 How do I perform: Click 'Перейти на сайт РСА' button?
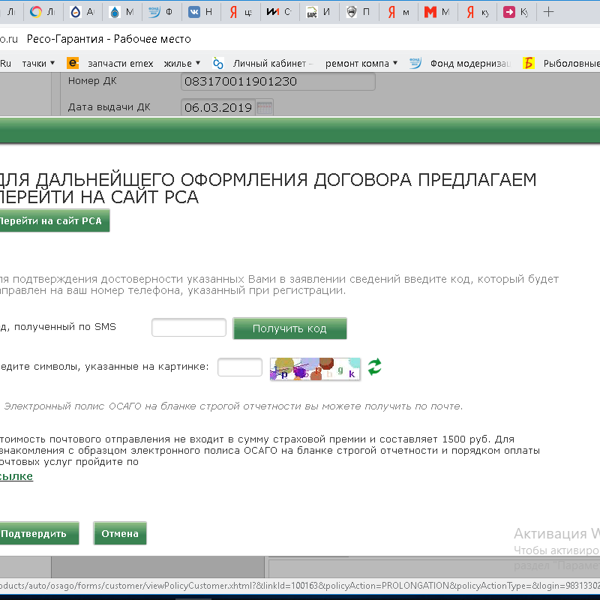click(51, 221)
